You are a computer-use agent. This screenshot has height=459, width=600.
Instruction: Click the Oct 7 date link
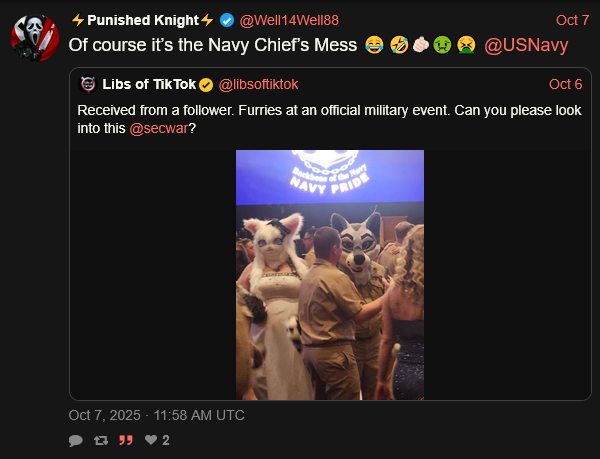click(x=572, y=20)
